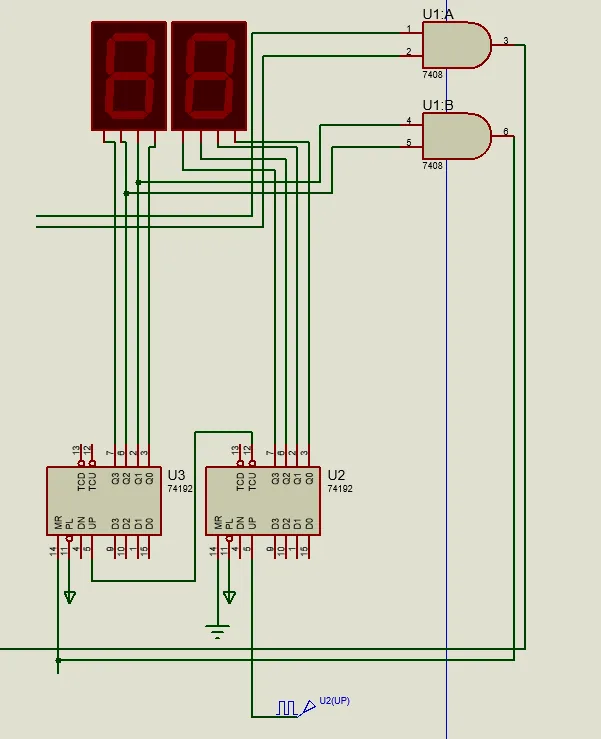Click the power terminal arrow under U2 pin 11
The height and width of the screenshot is (739, 601).
tap(229, 598)
